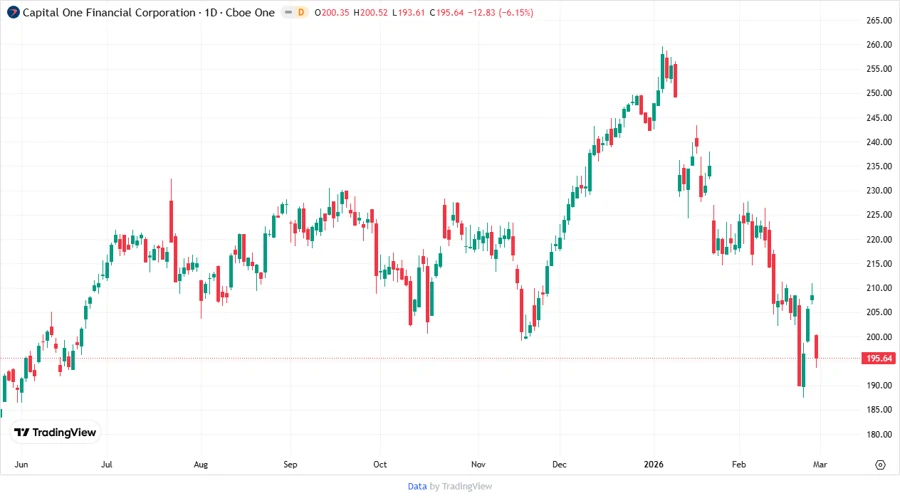The height and width of the screenshot is (498, 900).
Task: Click the TradingView logo badge
Action: [x=56, y=433]
